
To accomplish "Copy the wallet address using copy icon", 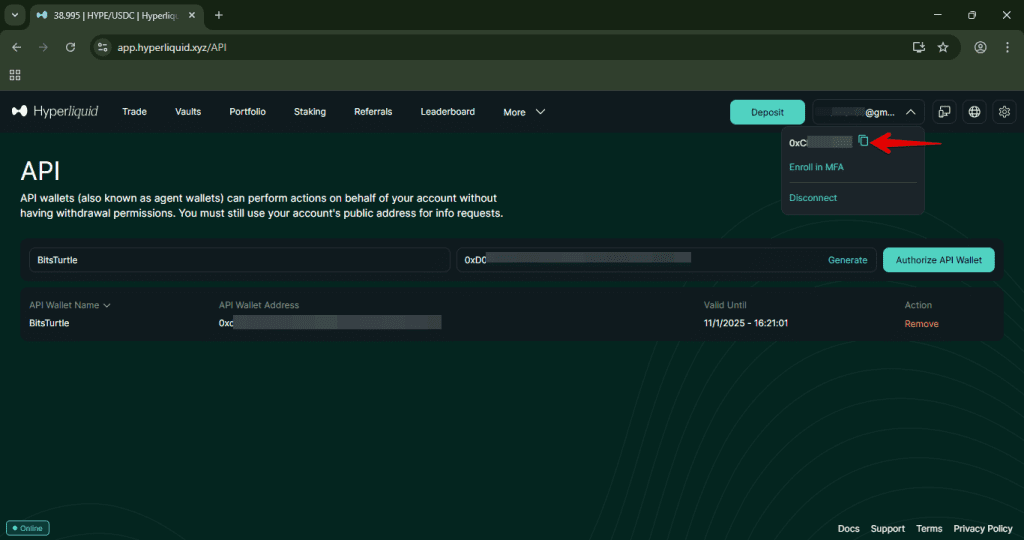I will point(863,141).
